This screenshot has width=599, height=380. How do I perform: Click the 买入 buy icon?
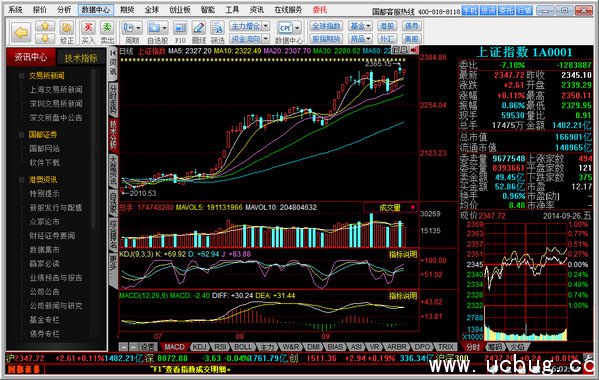[88, 28]
